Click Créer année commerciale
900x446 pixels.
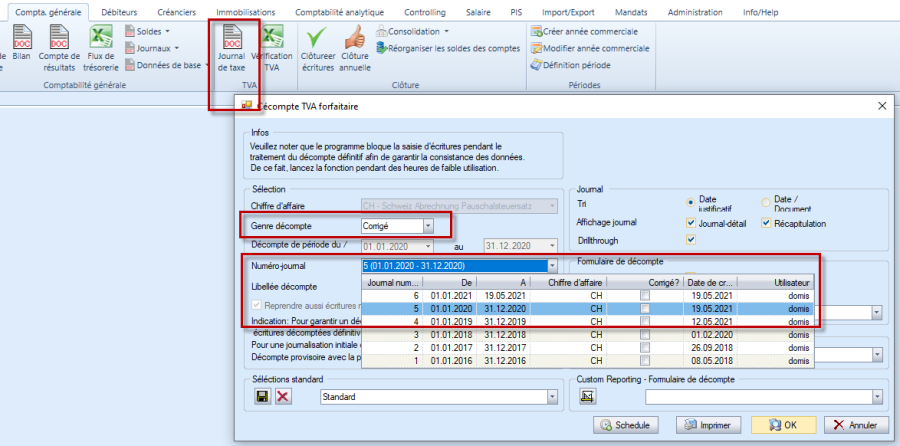tap(584, 32)
